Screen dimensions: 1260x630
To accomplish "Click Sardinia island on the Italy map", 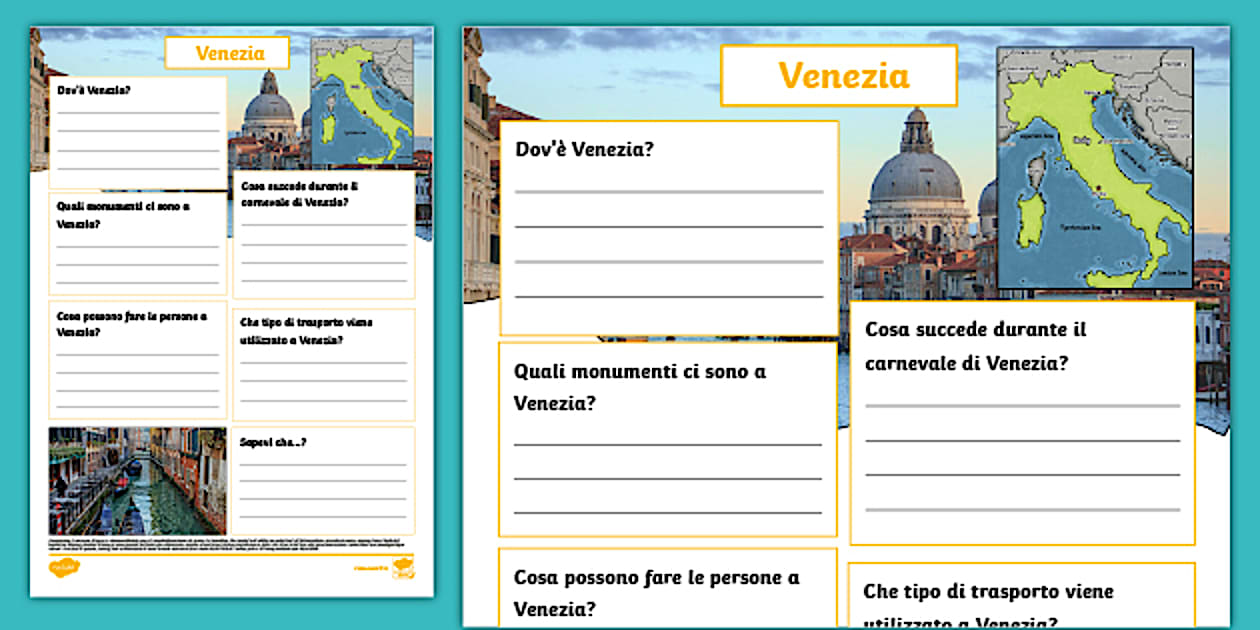I will point(1030,218).
